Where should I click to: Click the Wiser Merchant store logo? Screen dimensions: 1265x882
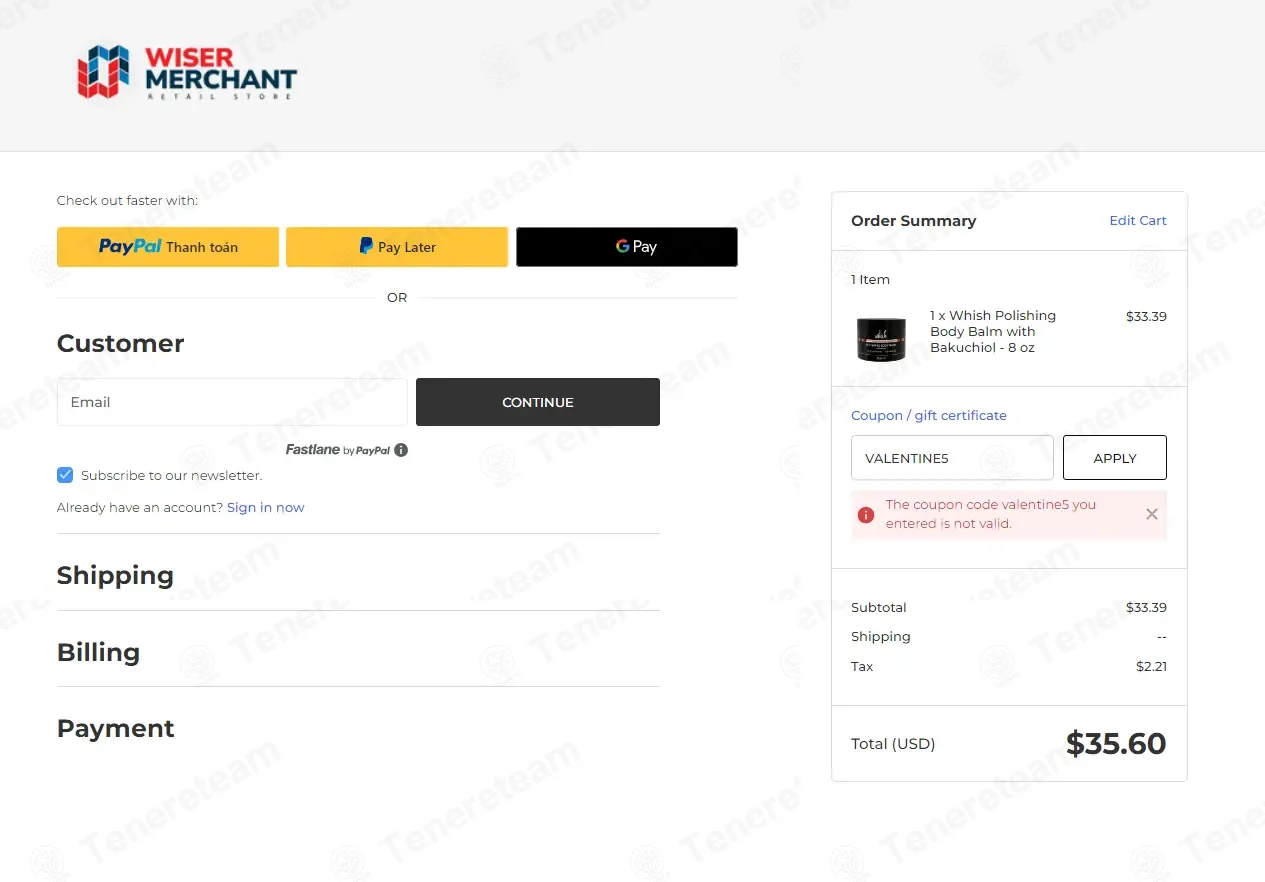[187, 72]
